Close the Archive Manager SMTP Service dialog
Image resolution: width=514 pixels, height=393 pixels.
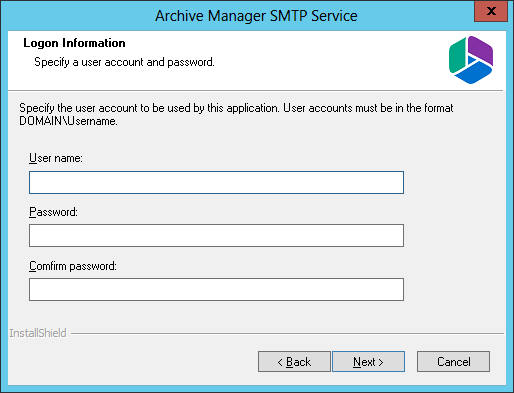click(491, 11)
